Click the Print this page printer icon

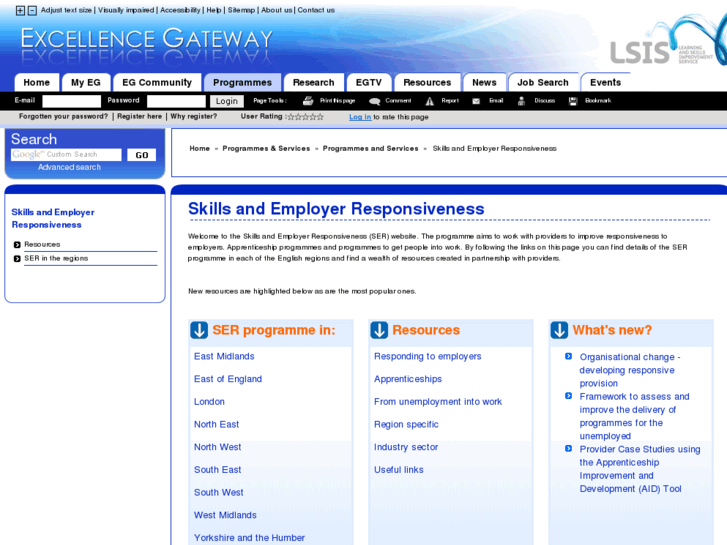coord(308,101)
